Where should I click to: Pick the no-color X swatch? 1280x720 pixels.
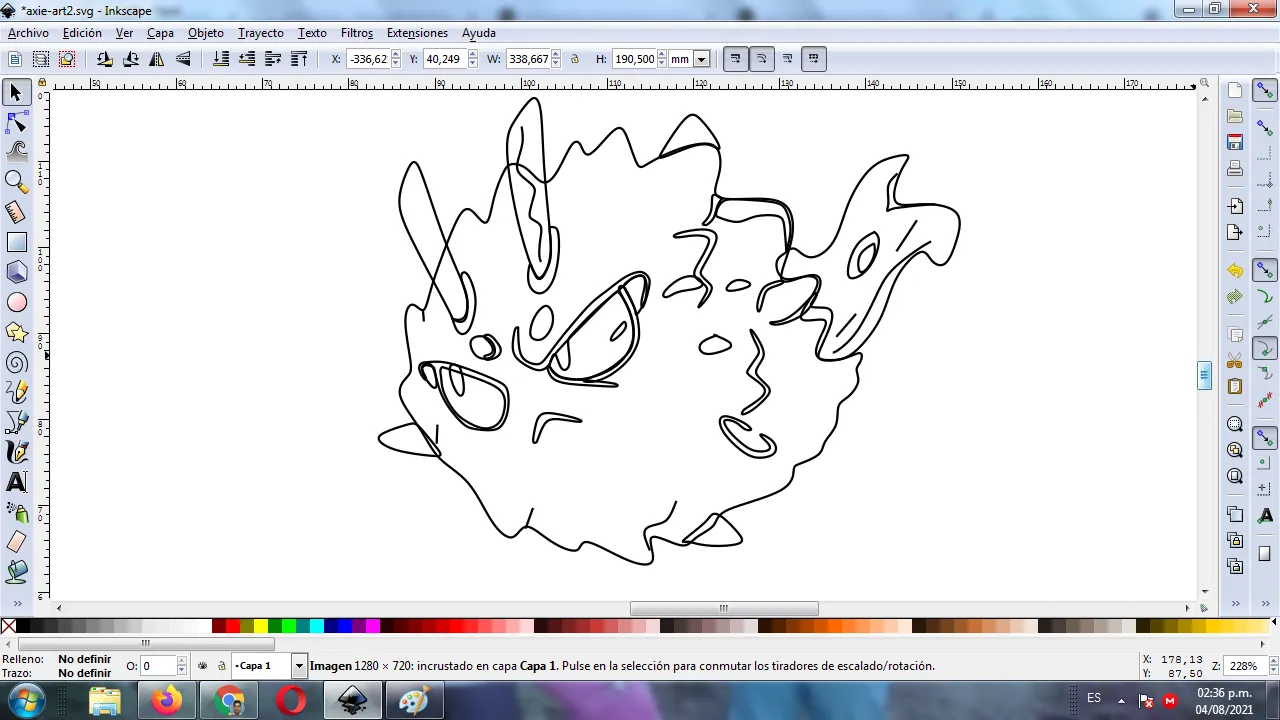8,627
